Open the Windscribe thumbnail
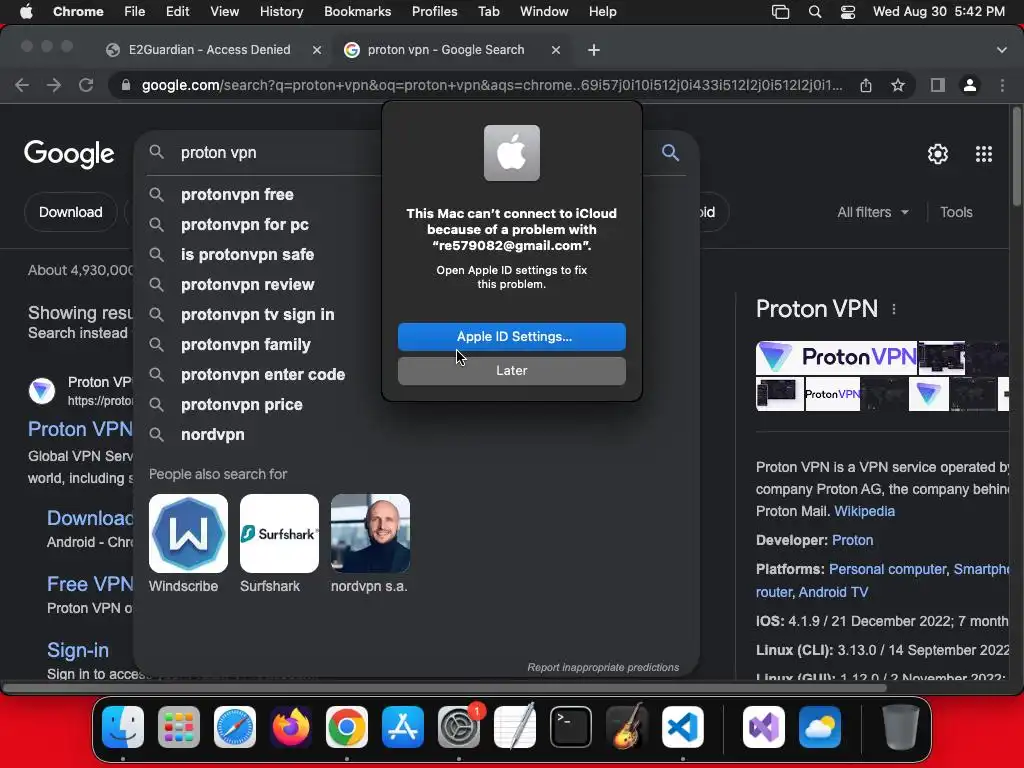This screenshot has height=768, width=1024. pos(188,534)
